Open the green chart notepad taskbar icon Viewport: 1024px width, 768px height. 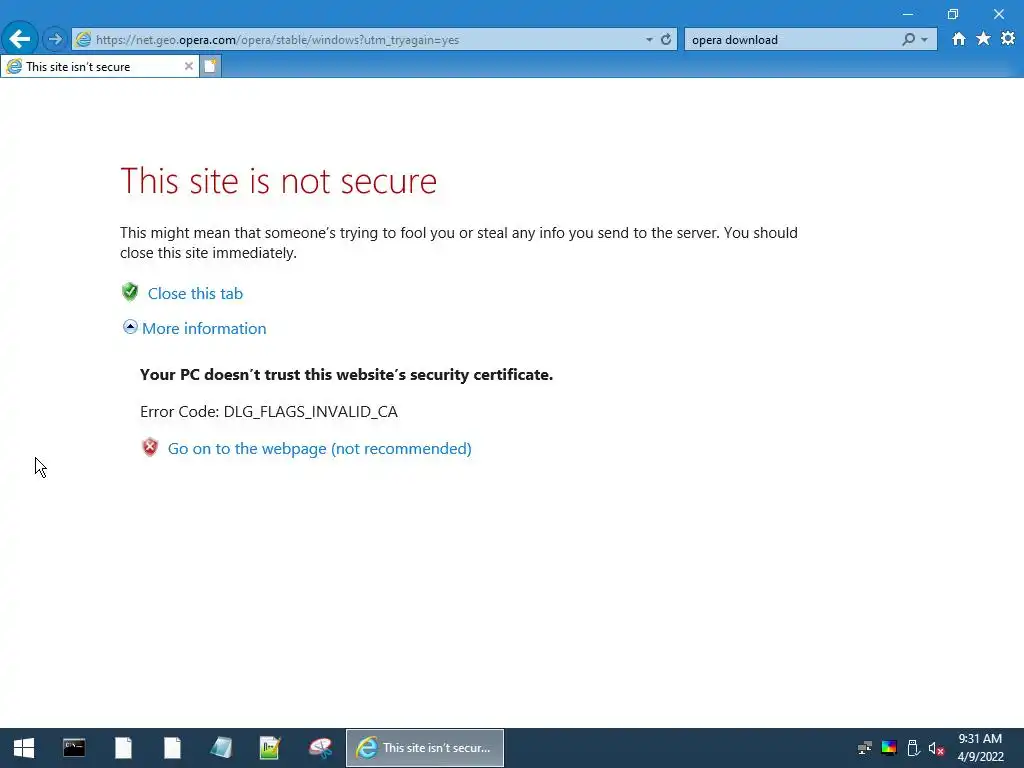coord(270,748)
